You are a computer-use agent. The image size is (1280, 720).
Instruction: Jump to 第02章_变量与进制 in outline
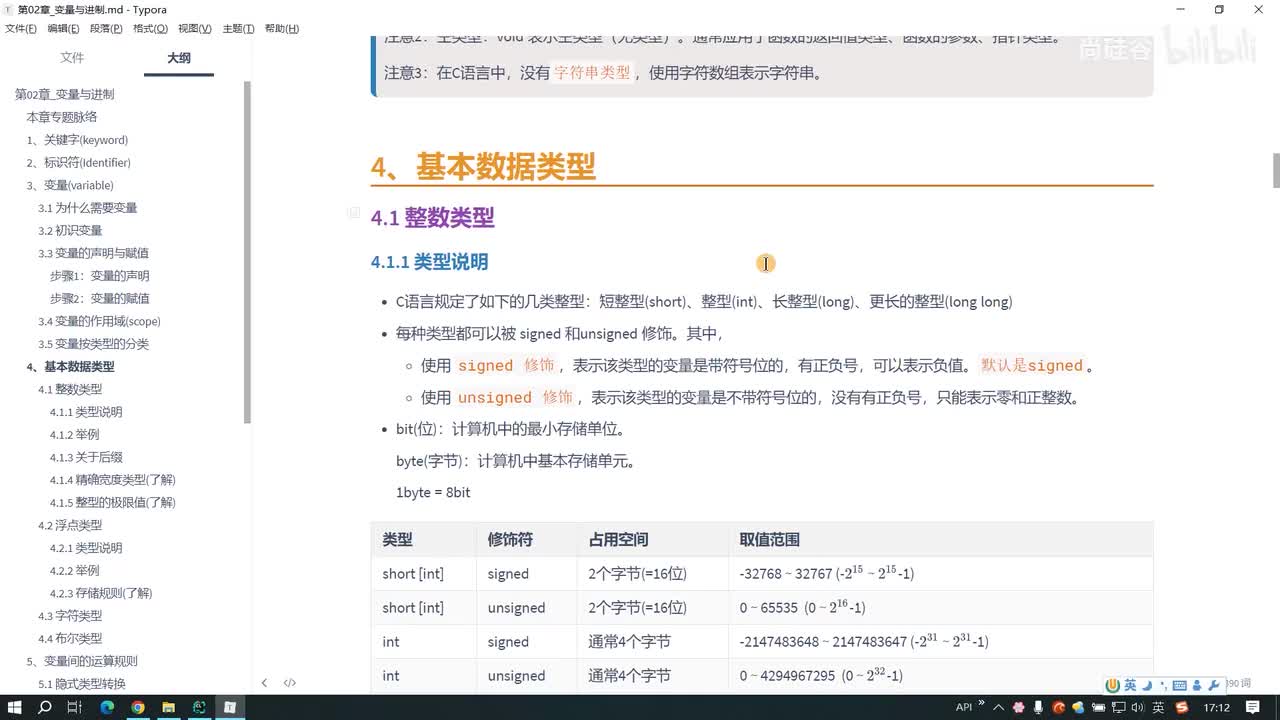[x=65, y=94]
